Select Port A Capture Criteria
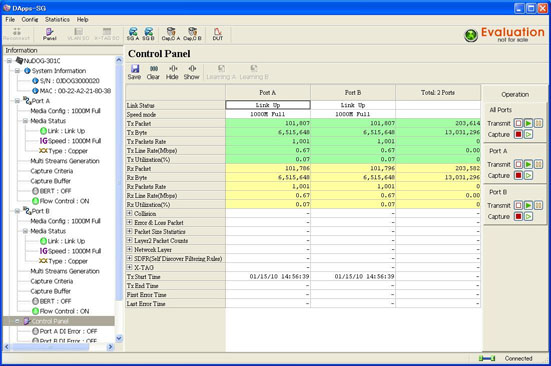Viewport: 551px width, 366px height. coord(52,171)
